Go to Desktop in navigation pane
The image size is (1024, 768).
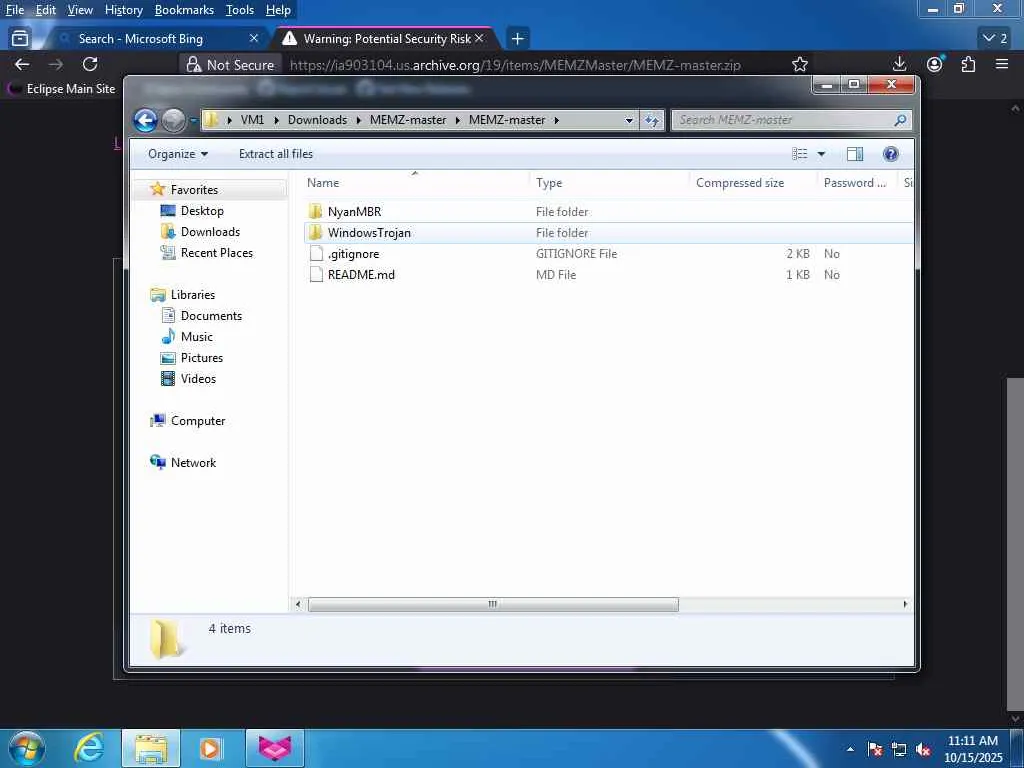tap(202, 210)
